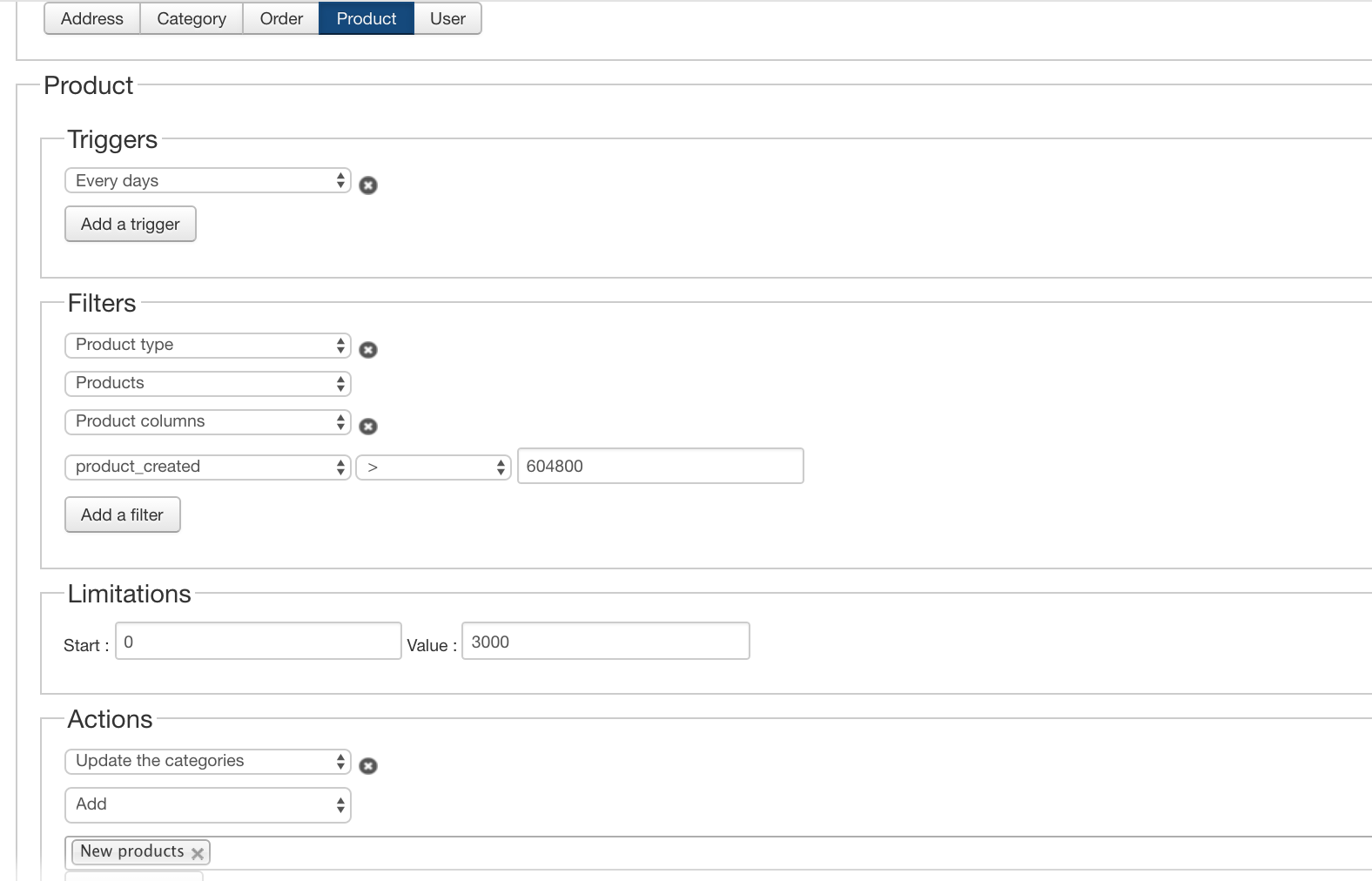The image size is (1372, 881).
Task: Open the Category tab
Action: point(192,19)
